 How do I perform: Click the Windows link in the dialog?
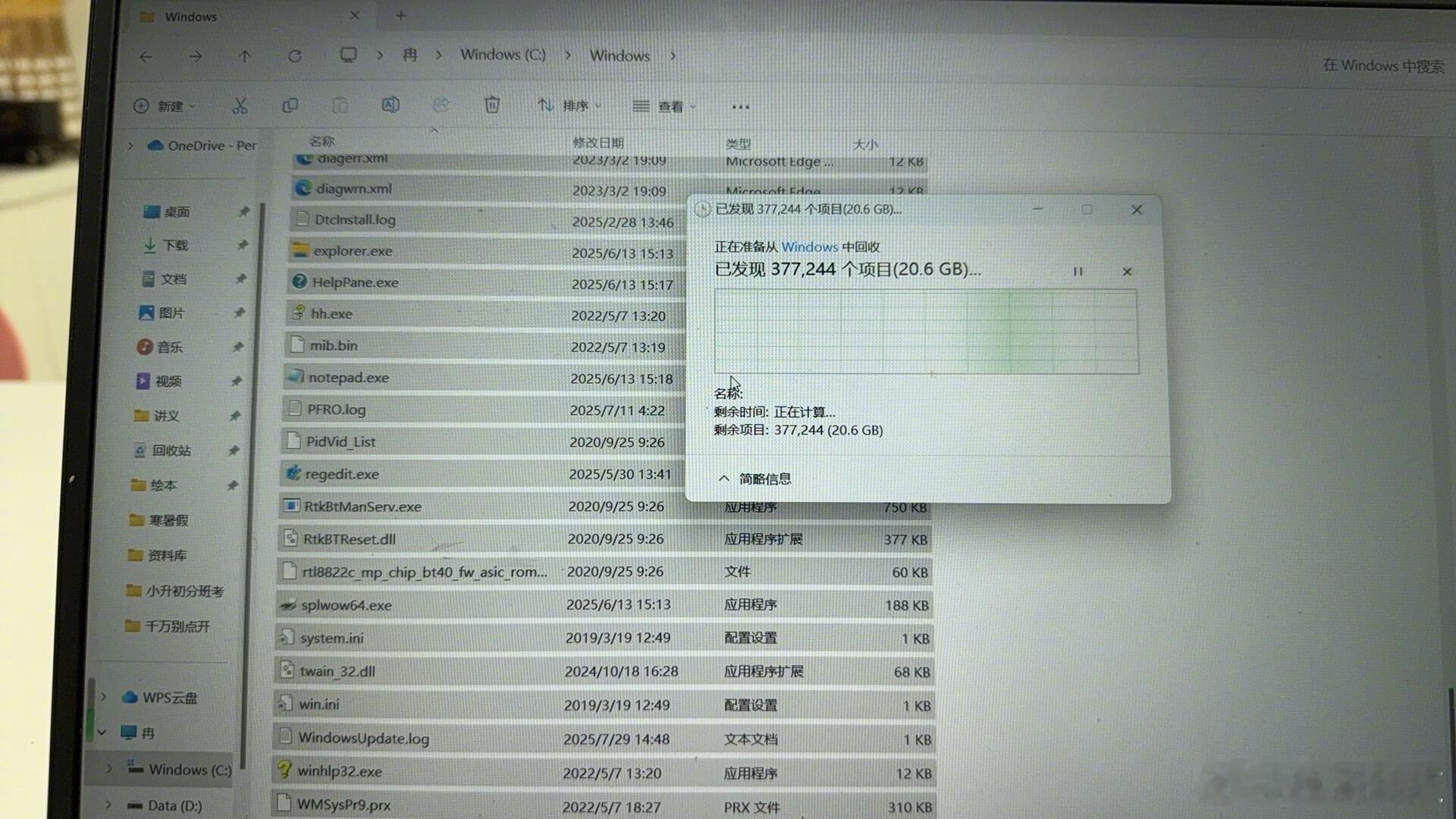click(809, 247)
